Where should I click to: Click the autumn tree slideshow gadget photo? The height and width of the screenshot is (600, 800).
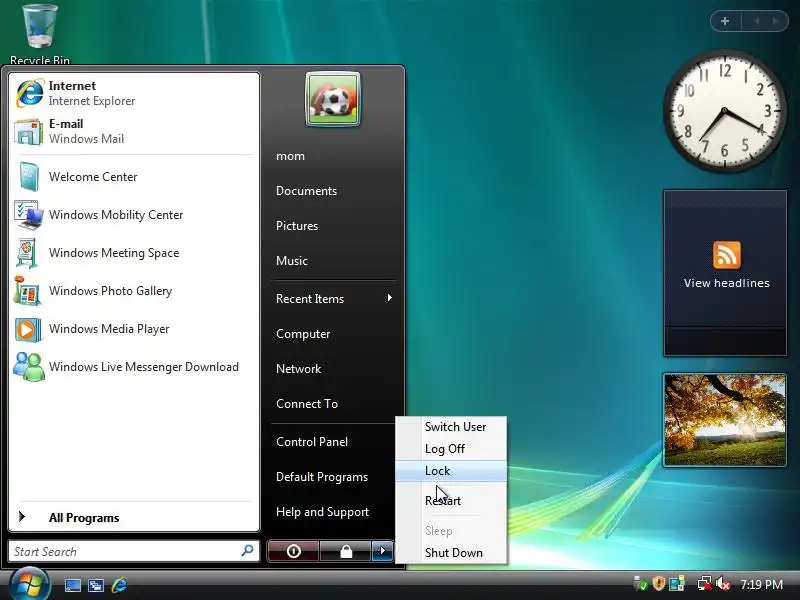click(x=725, y=419)
